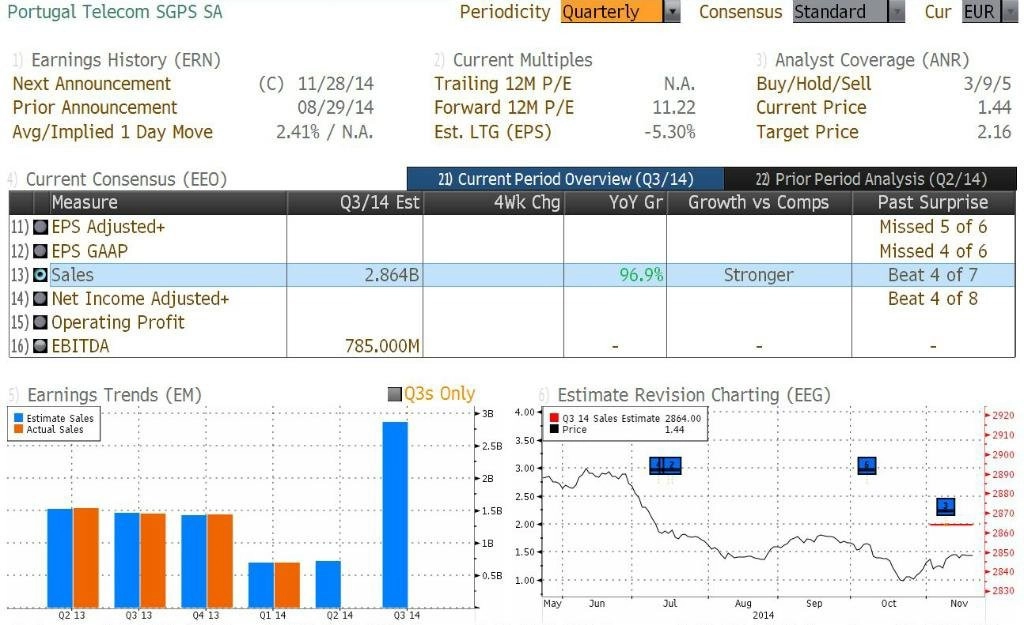Click the EBITDA estimate value 785.000M
The width and height of the screenshot is (1024, 625).
(x=382, y=346)
